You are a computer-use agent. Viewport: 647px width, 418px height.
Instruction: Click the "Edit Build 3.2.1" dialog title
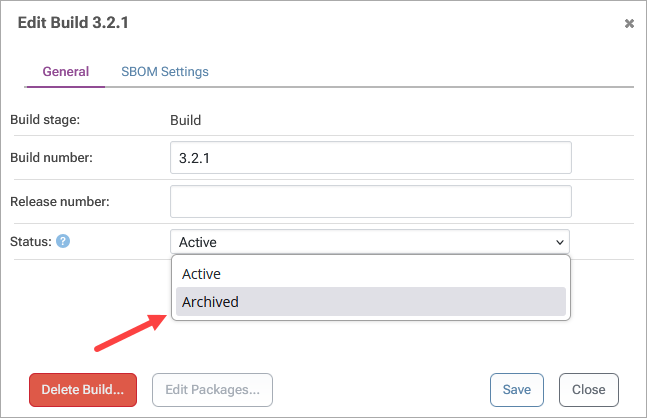click(75, 22)
